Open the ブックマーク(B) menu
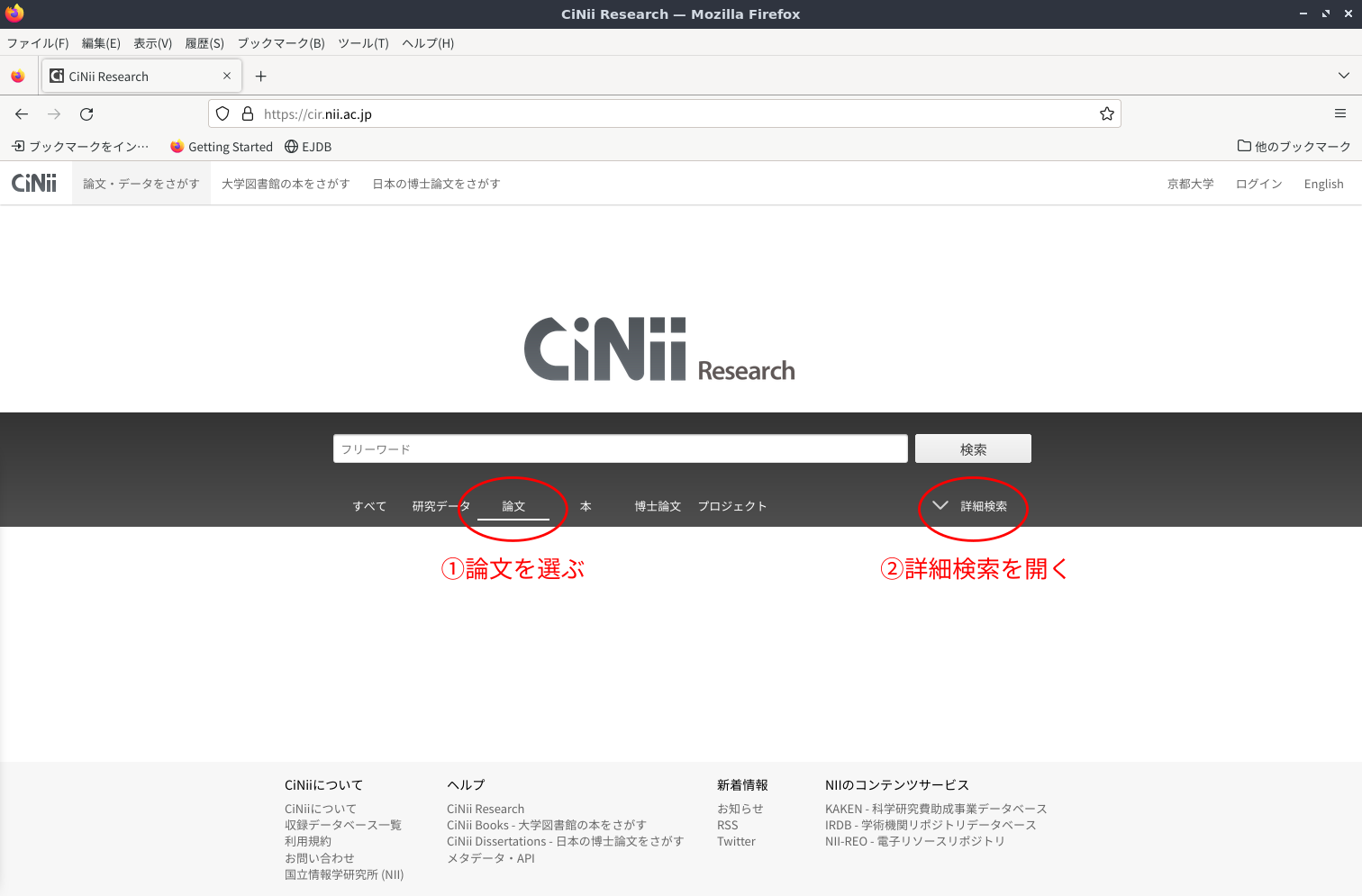This screenshot has height=896, width=1362. [281, 43]
